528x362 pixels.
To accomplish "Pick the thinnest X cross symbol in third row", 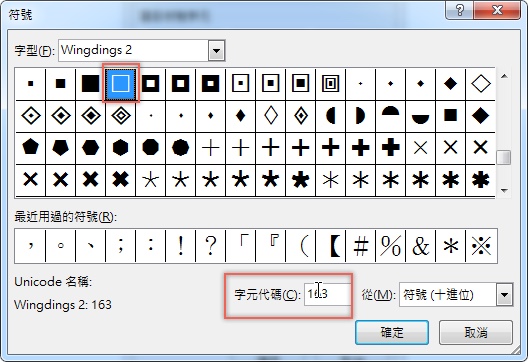I will 421,147.
